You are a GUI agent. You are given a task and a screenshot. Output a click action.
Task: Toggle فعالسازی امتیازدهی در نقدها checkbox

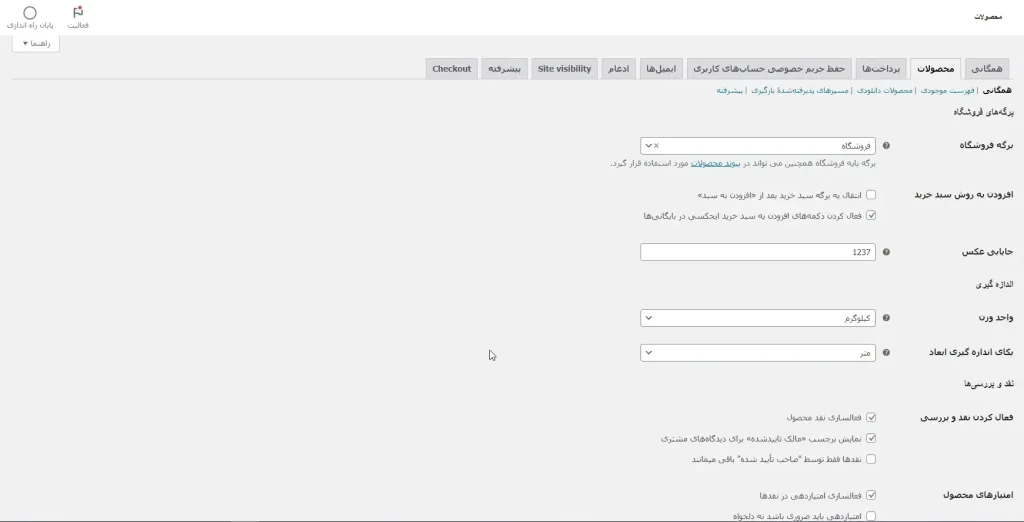point(871,495)
